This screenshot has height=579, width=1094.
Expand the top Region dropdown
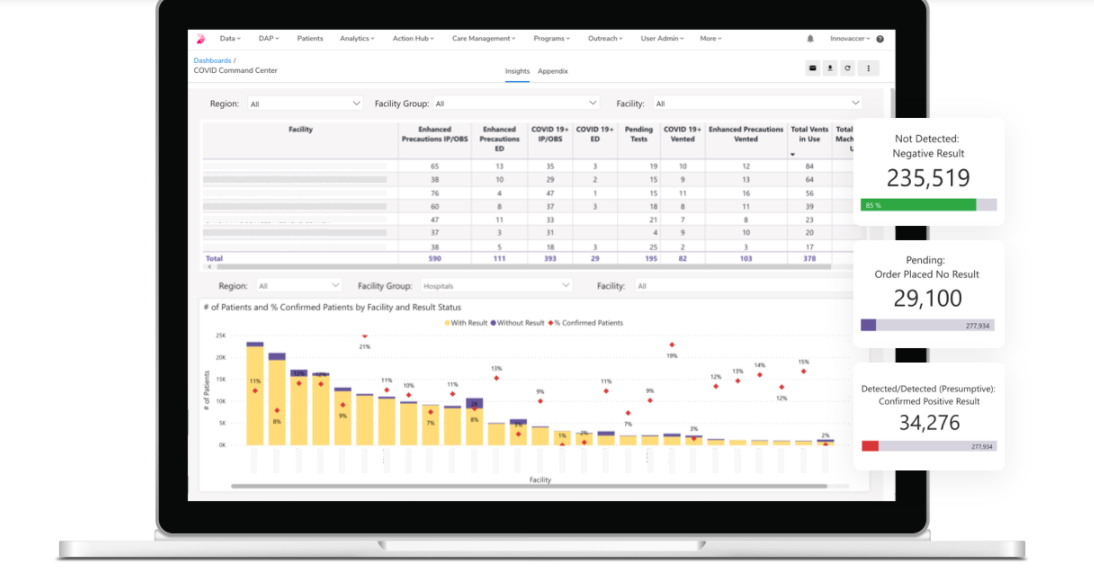305,103
